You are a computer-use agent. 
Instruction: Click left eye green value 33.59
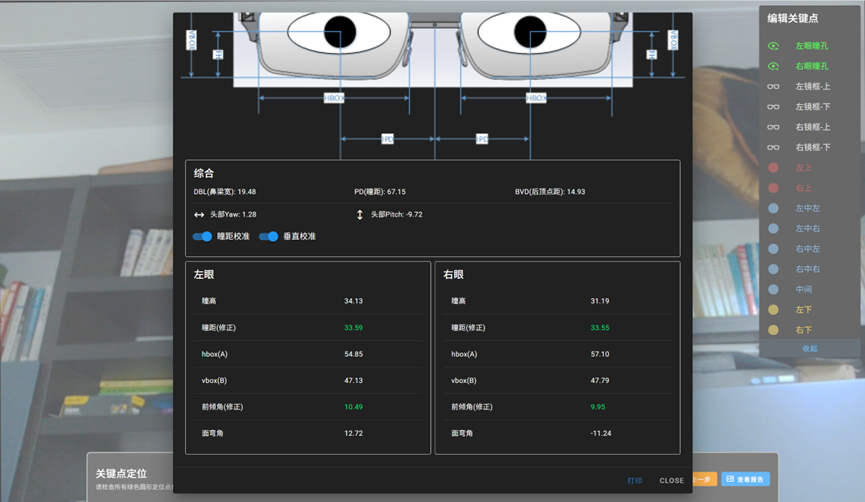pyautogui.click(x=354, y=328)
